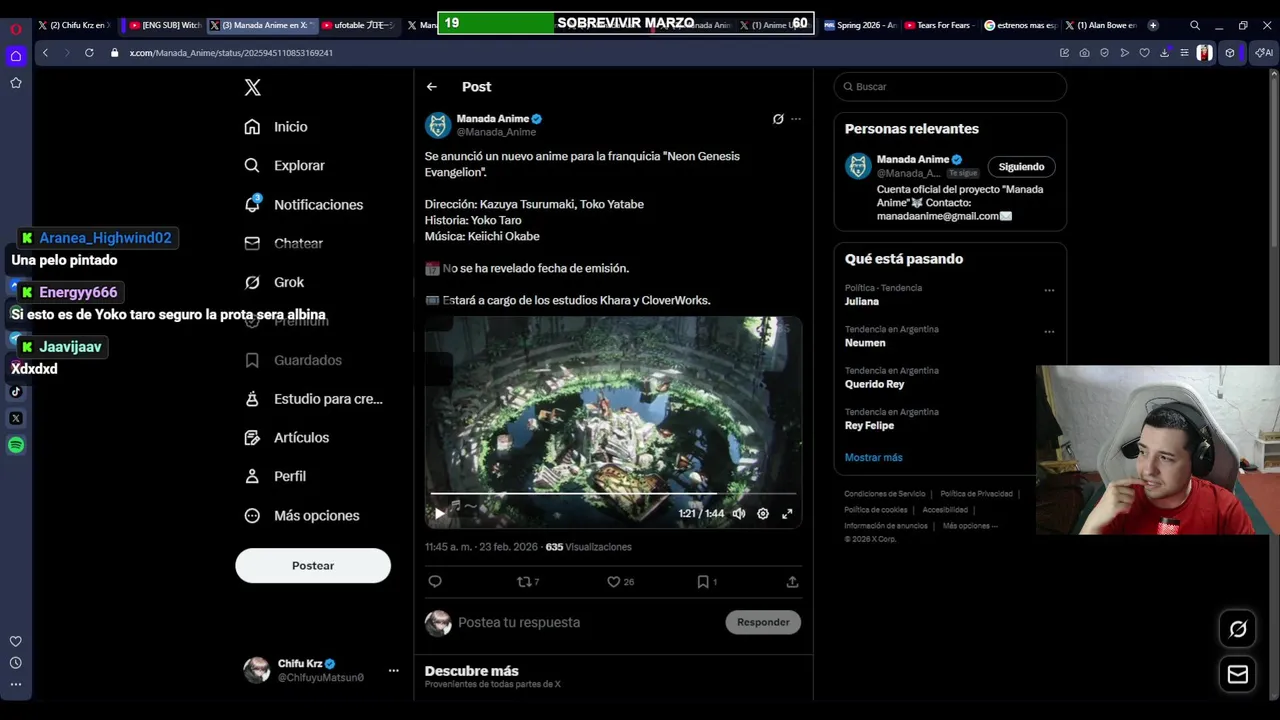Screen dimensions: 1280x720
Task: Bookmark the post using the bookmark icon
Action: pyautogui.click(x=706, y=581)
